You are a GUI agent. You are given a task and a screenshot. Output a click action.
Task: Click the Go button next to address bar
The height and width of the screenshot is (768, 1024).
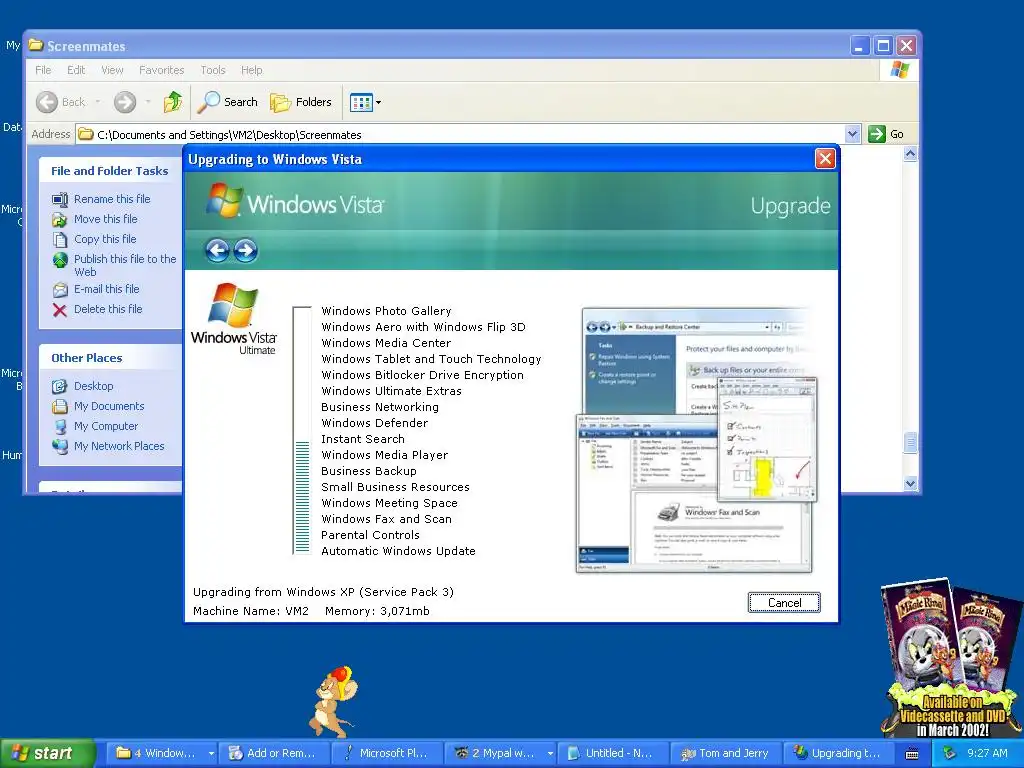coord(886,134)
